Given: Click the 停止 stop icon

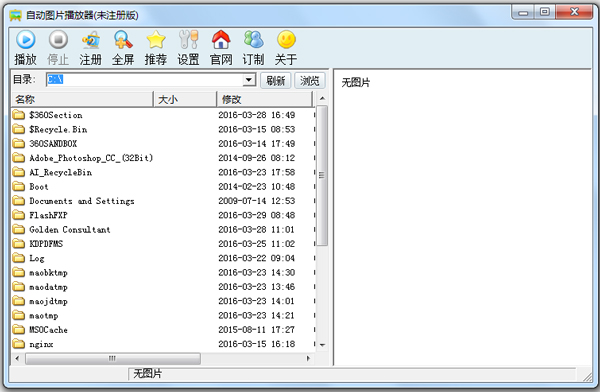Looking at the screenshot, I should click(58, 40).
